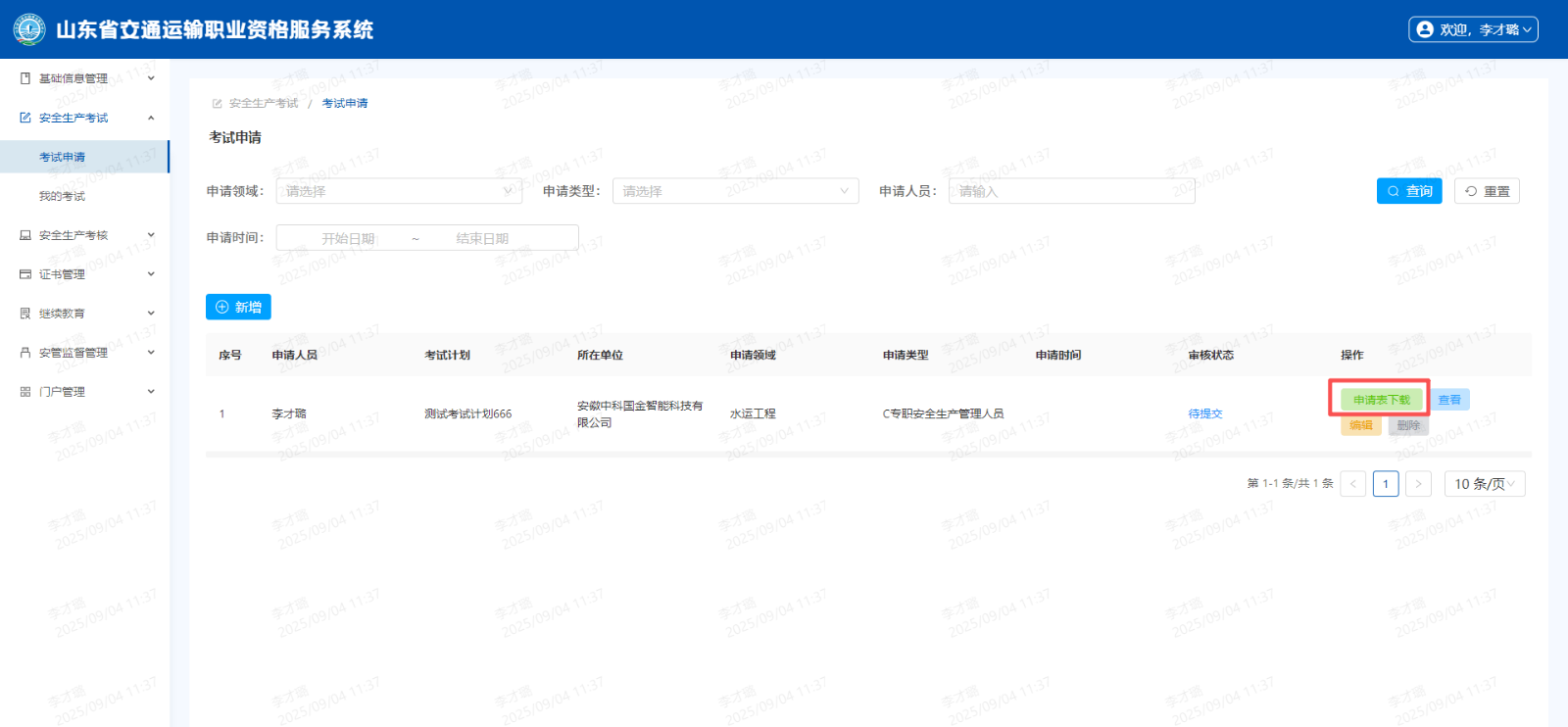Click the C专职安全生产管理人员 cell
This screenshot has height=727, width=1568.
[x=944, y=413]
